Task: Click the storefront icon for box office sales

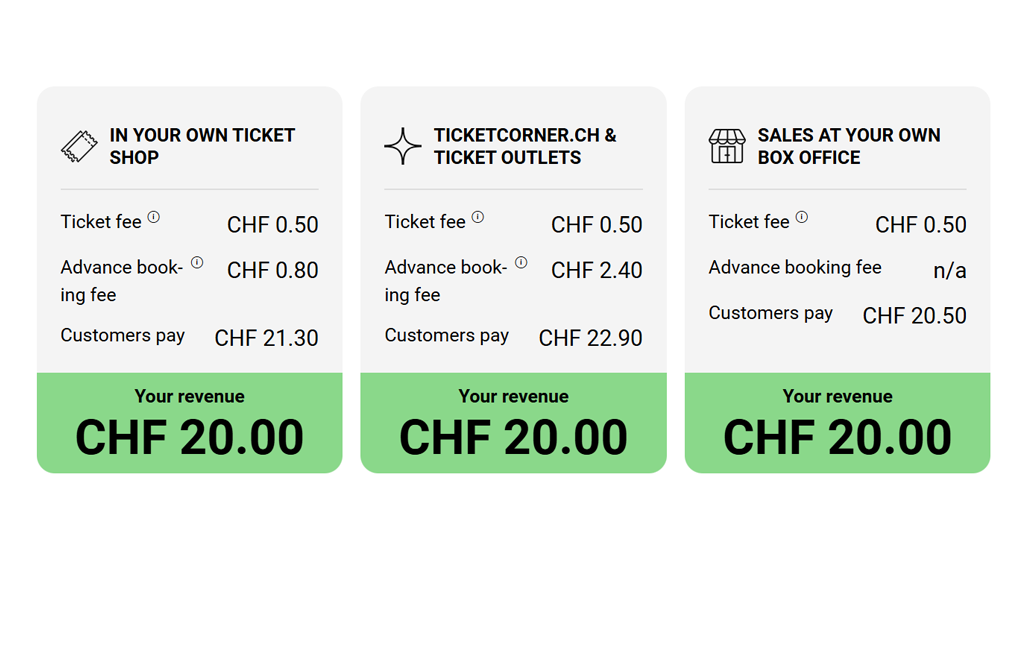Action: pyautogui.click(x=727, y=146)
